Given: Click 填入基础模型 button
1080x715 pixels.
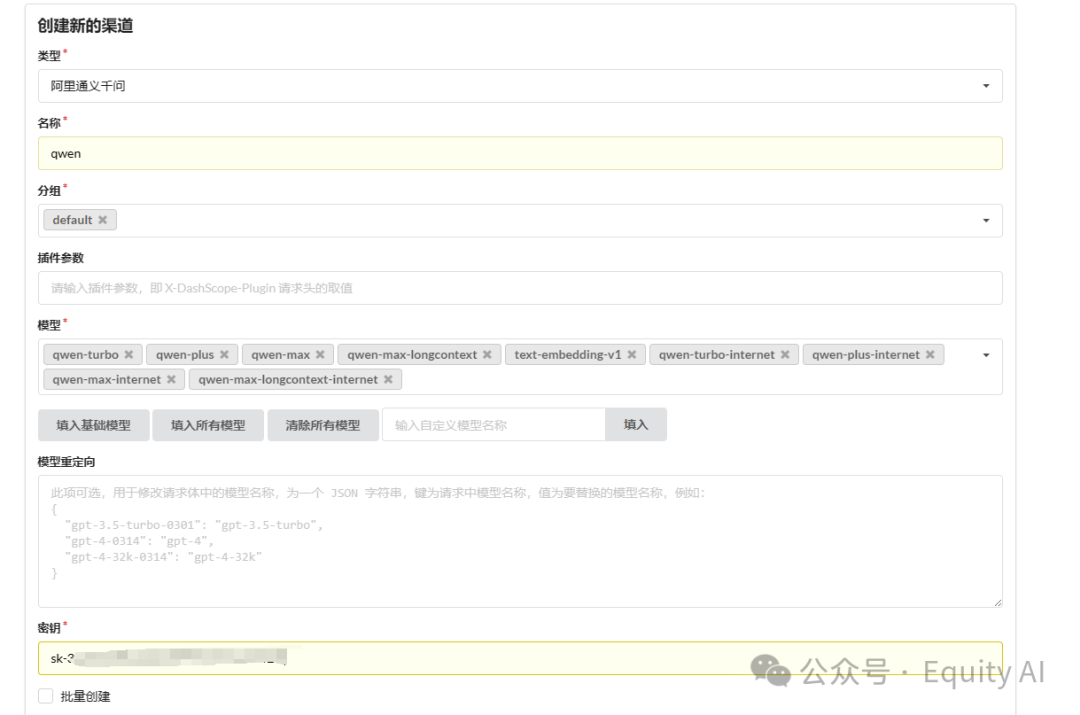Looking at the screenshot, I should click(x=94, y=425).
